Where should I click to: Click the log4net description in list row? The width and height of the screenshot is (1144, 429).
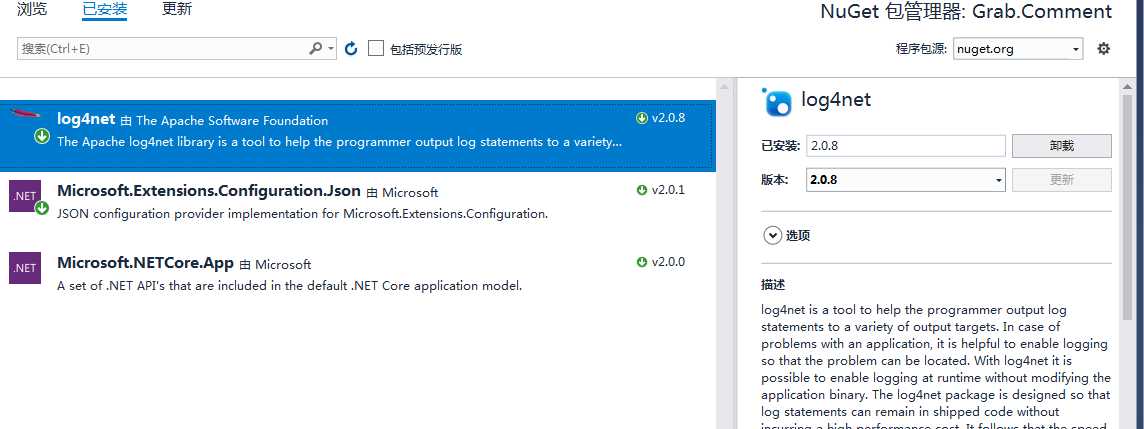click(339, 142)
